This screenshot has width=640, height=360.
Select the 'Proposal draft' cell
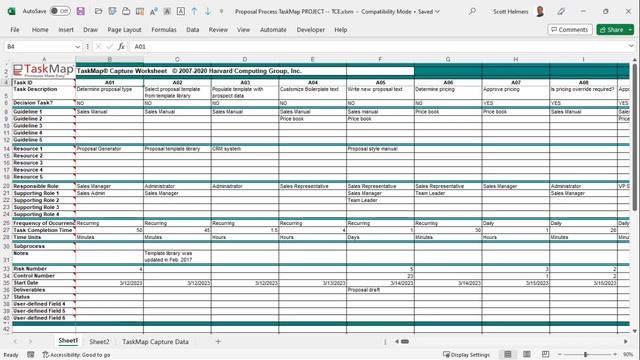point(380,290)
